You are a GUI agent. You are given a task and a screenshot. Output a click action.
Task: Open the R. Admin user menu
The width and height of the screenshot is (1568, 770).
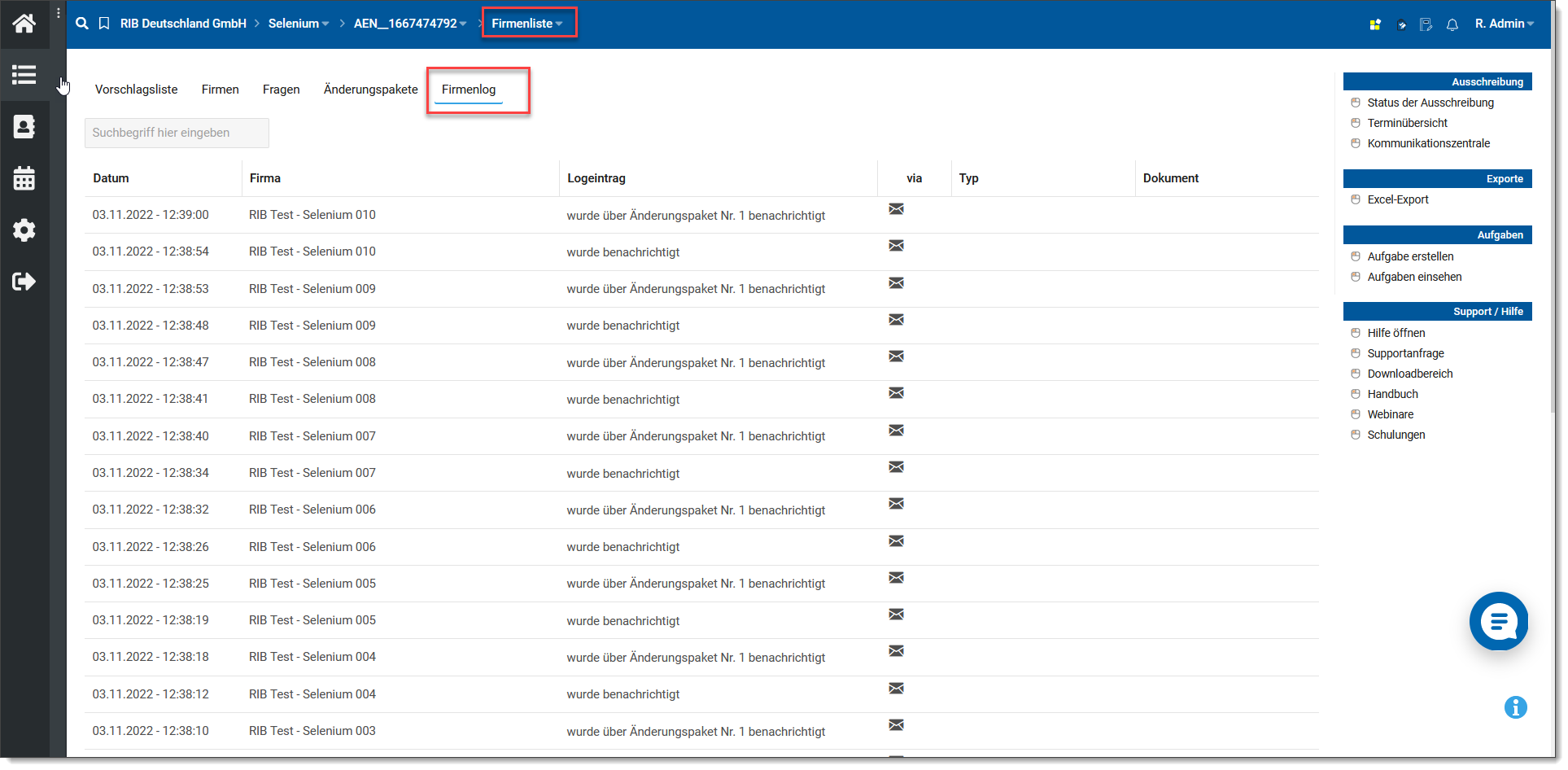click(1505, 24)
